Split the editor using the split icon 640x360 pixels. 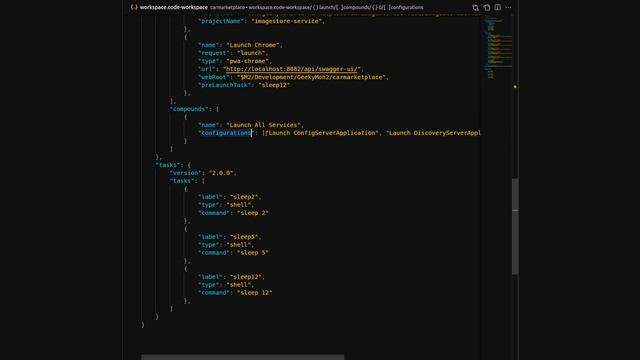(x=498, y=7)
